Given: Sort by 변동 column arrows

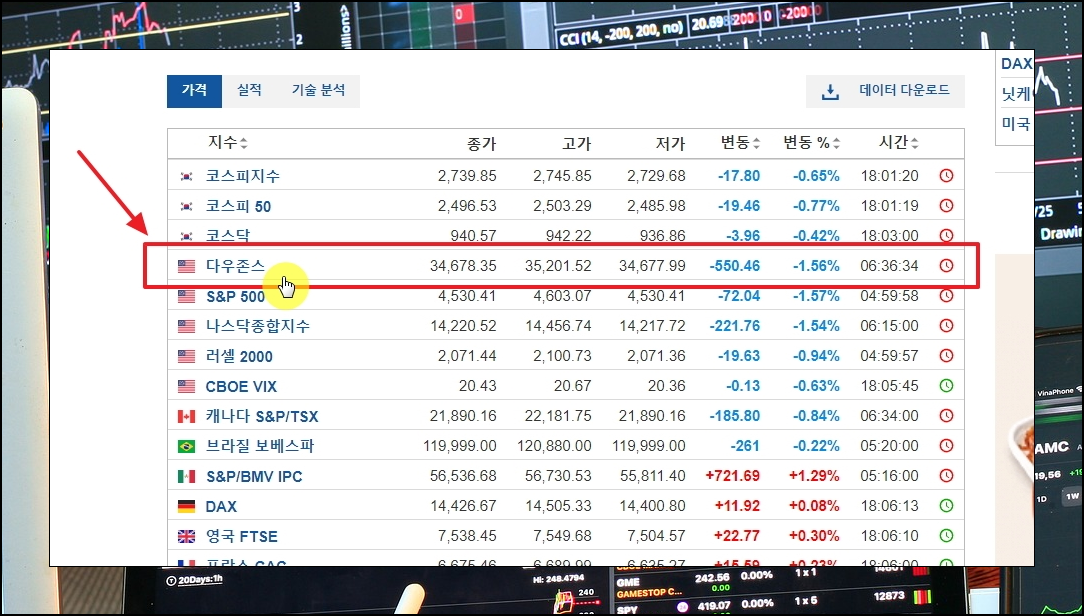Looking at the screenshot, I should 756,144.
